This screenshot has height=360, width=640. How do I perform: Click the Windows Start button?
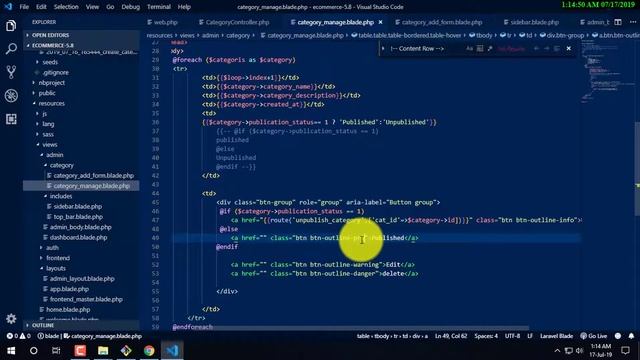pyautogui.click(x=11, y=351)
